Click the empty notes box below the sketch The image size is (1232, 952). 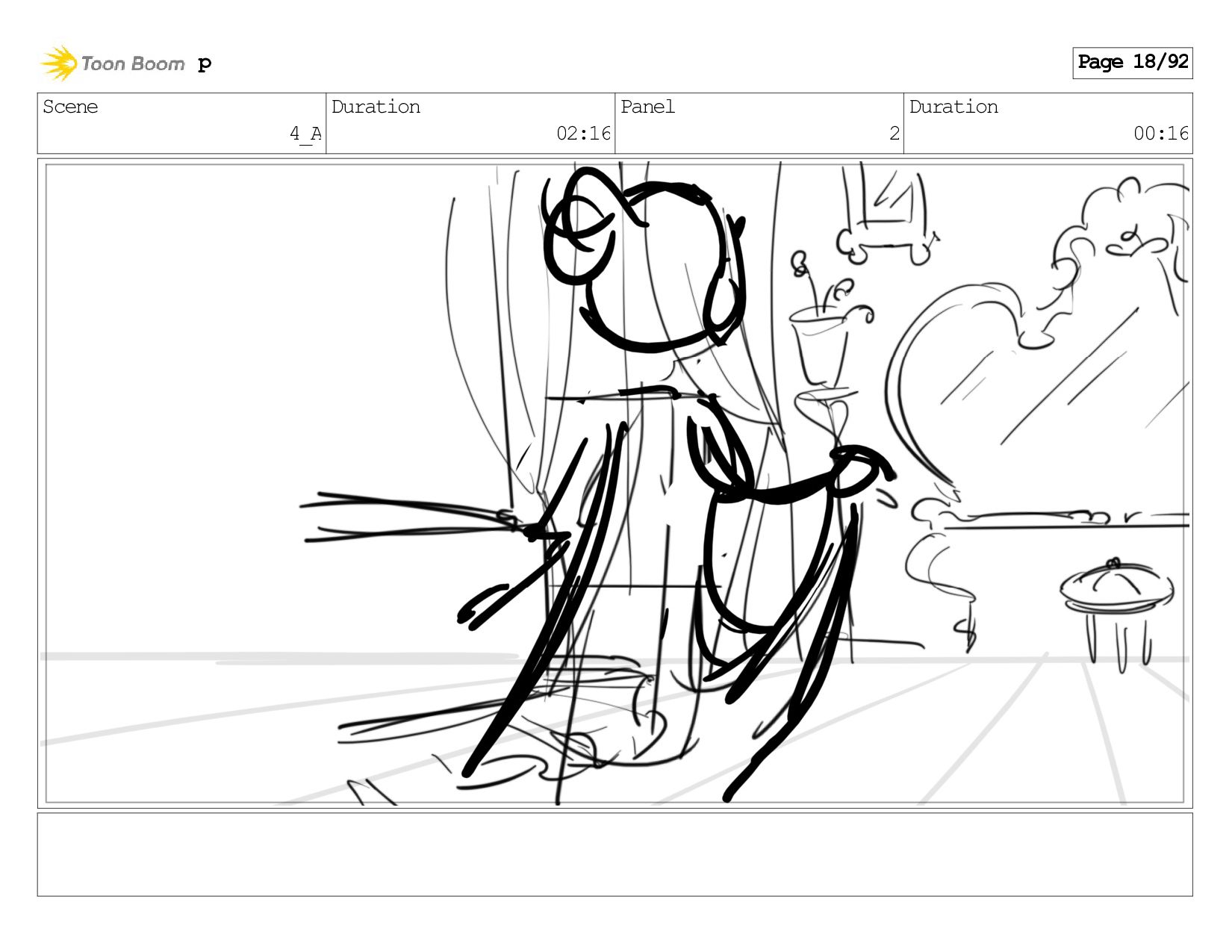coord(615,854)
